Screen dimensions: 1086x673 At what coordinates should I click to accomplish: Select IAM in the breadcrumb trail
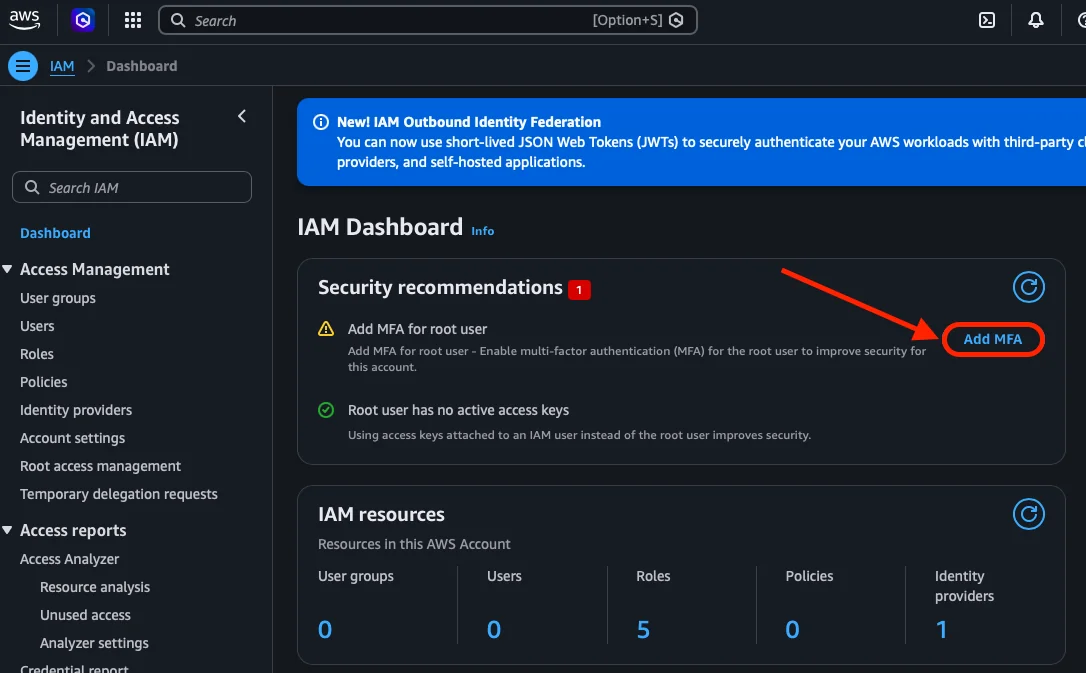(x=61, y=66)
